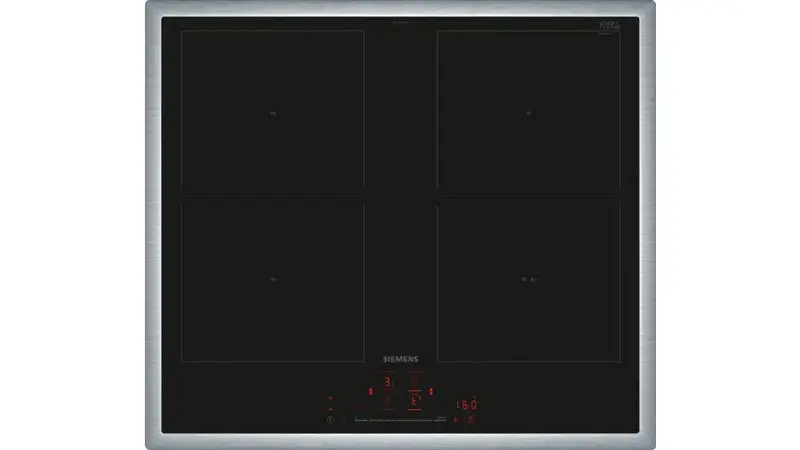Tap the front-right cooking zone center marker
The height and width of the screenshot is (450, 800).
pos(529,280)
